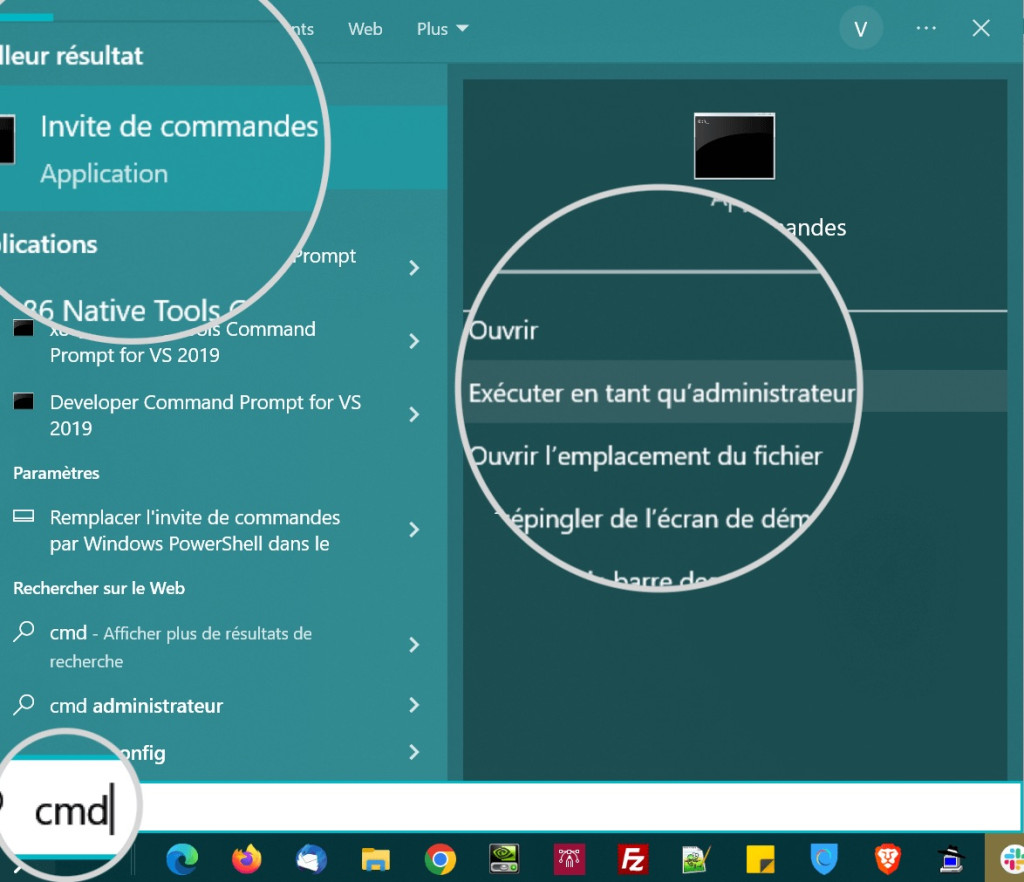Expand arrow on the row ending in onfig

[x=414, y=752]
